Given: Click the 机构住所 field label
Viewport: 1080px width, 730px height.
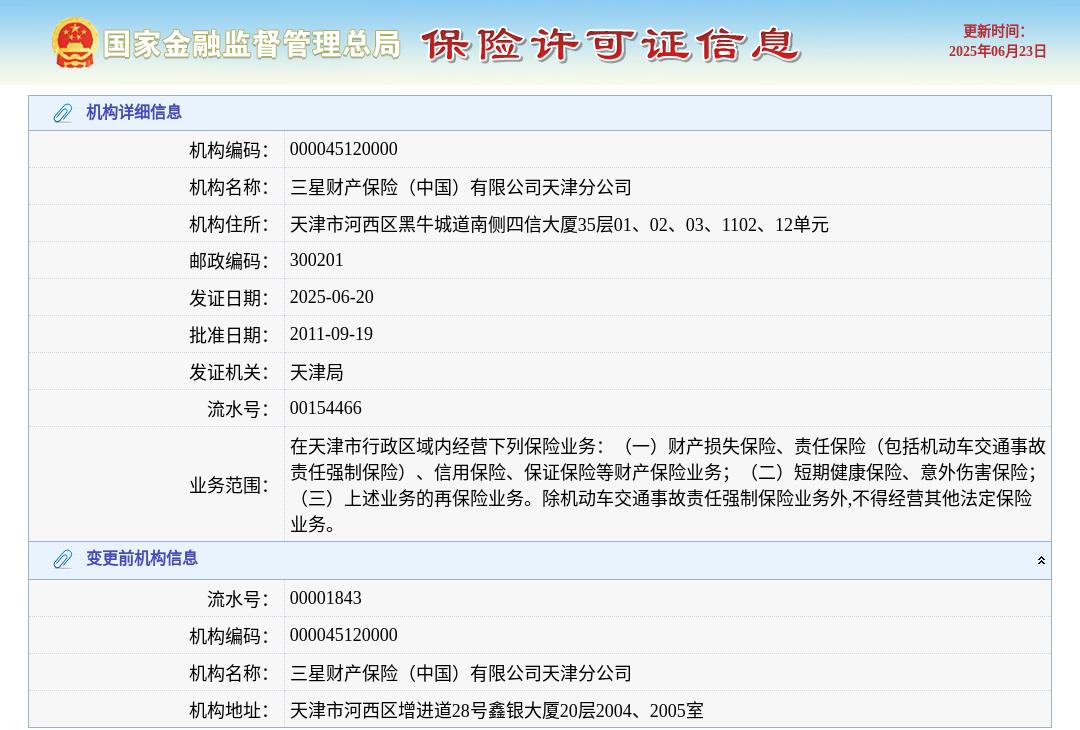Looking at the screenshot, I should tap(229, 225).
